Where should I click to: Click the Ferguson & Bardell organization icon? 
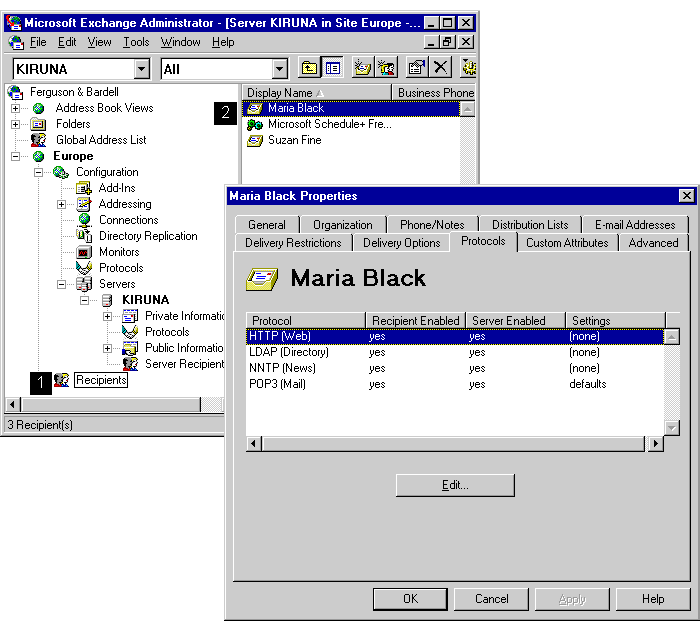click(x=16, y=92)
